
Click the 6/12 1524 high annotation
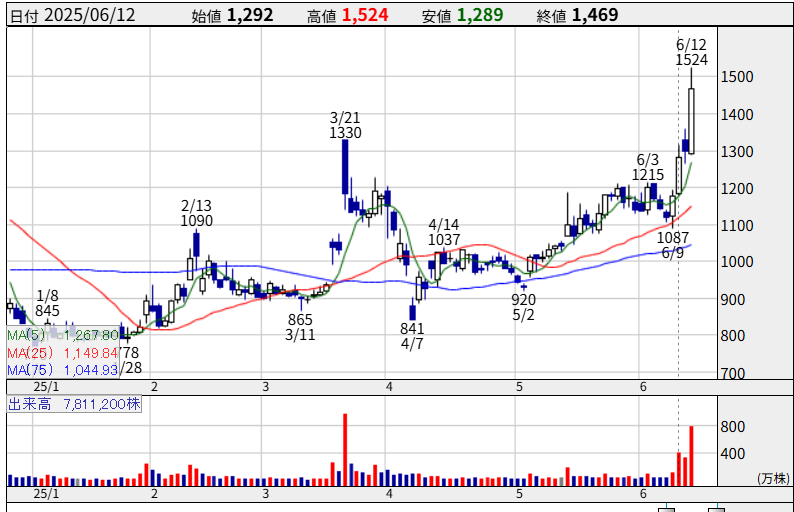point(692,52)
